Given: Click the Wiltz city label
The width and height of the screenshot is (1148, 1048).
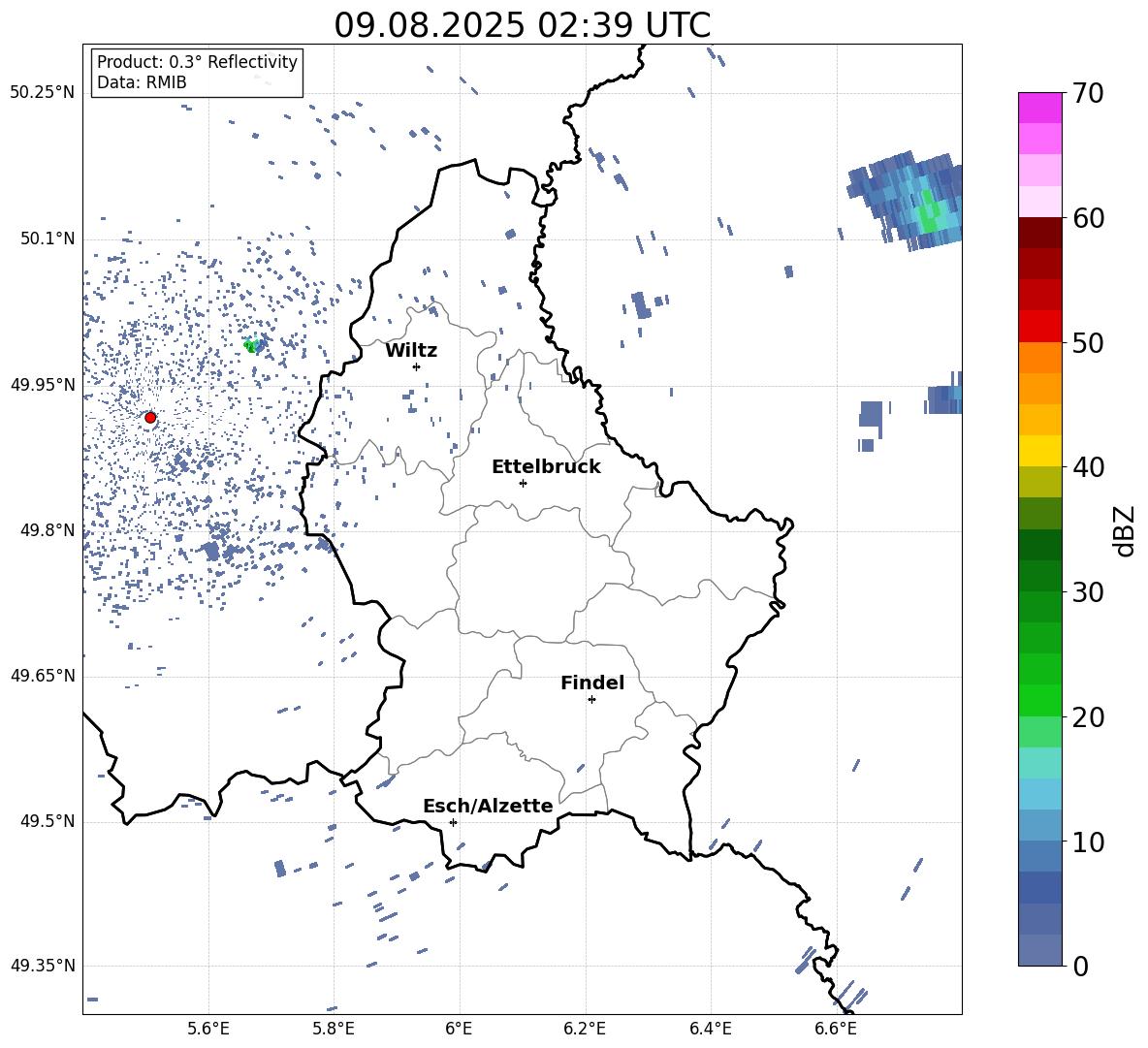Looking at the screenshot, I should [411, 351].
